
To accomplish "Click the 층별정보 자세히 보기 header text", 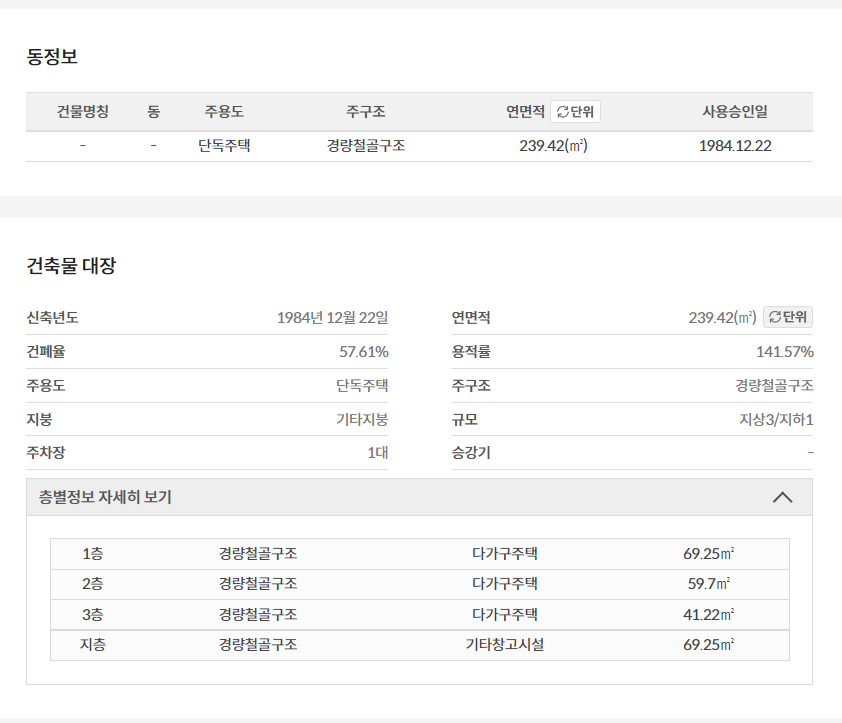I will tap(105, 497).
